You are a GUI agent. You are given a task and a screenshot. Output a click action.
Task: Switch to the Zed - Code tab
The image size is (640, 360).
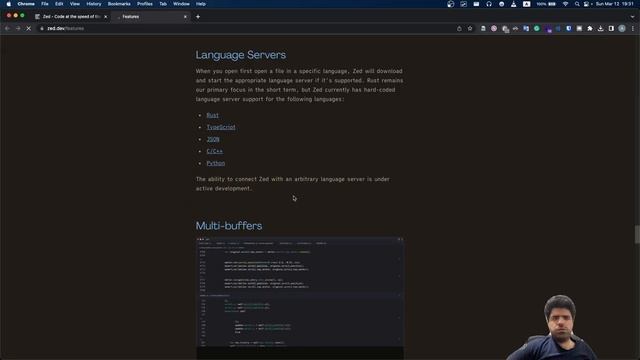point(70,17)
